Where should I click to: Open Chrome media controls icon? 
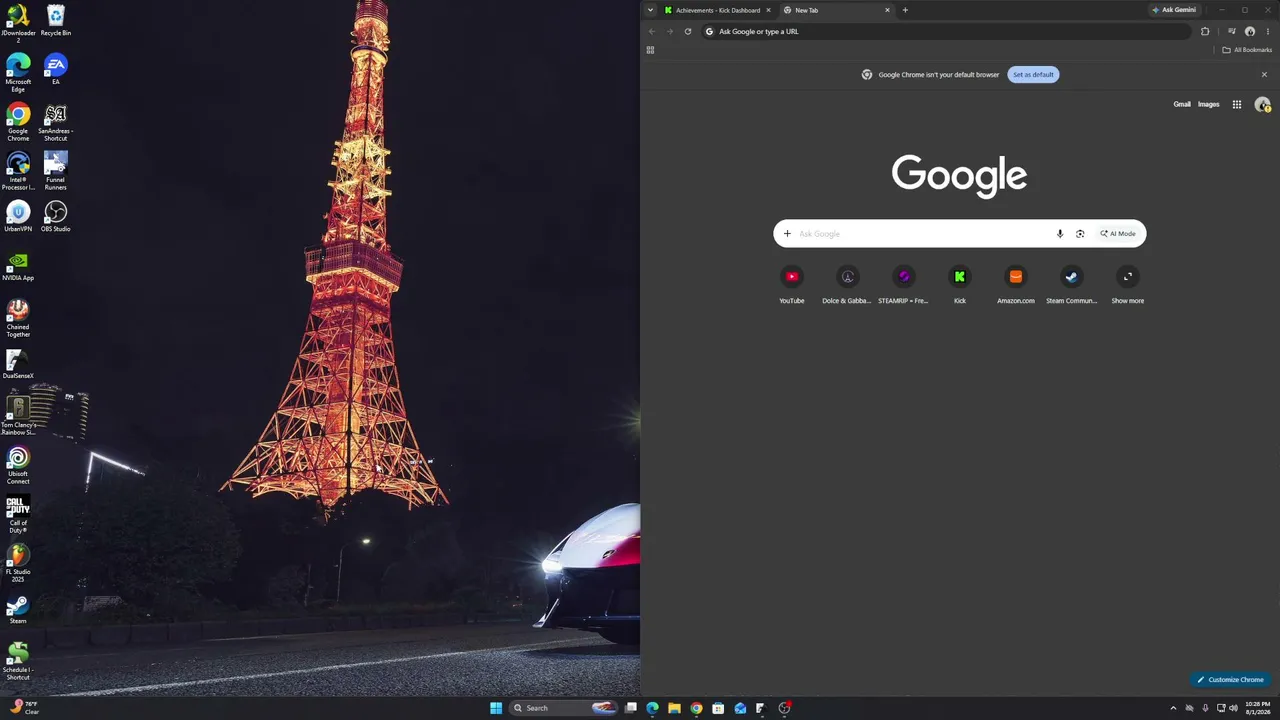[x=1231, y=31]
